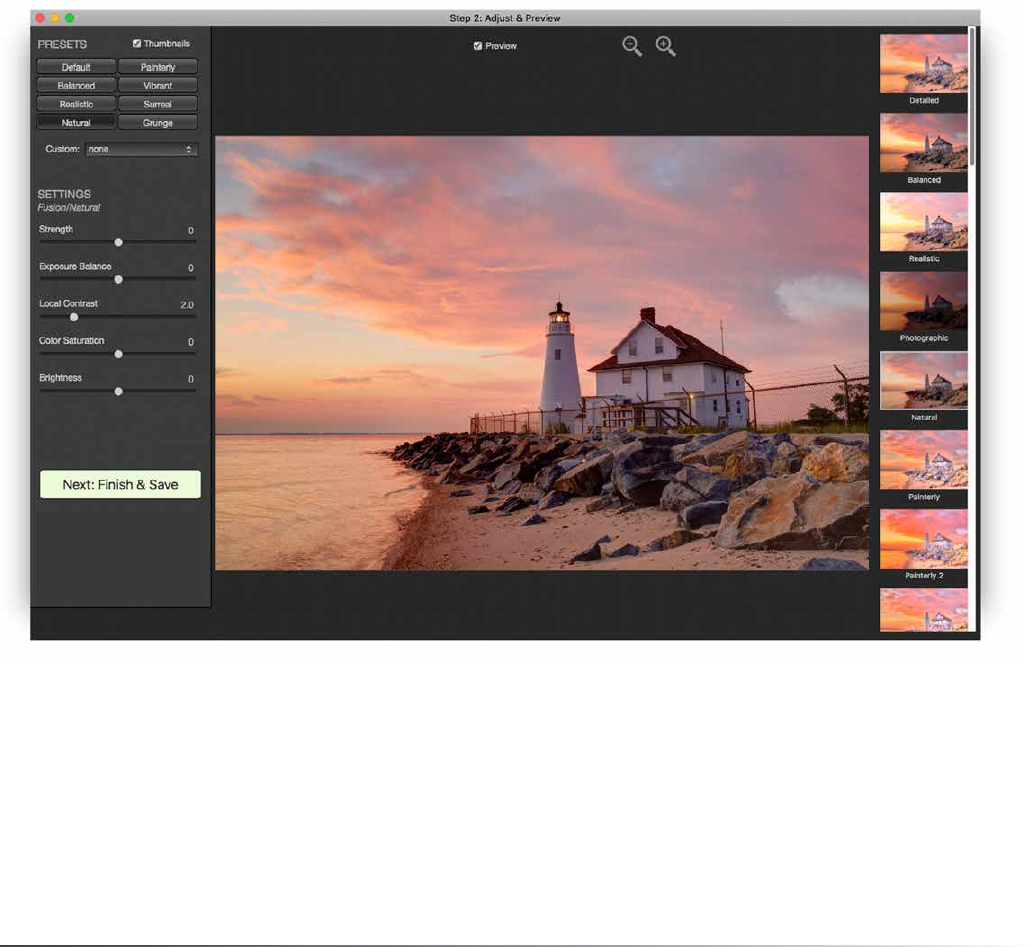The width and height of the screenshot is (1032, 947).
Task: Zoom out of the preview image
Action: coord(632,46)
